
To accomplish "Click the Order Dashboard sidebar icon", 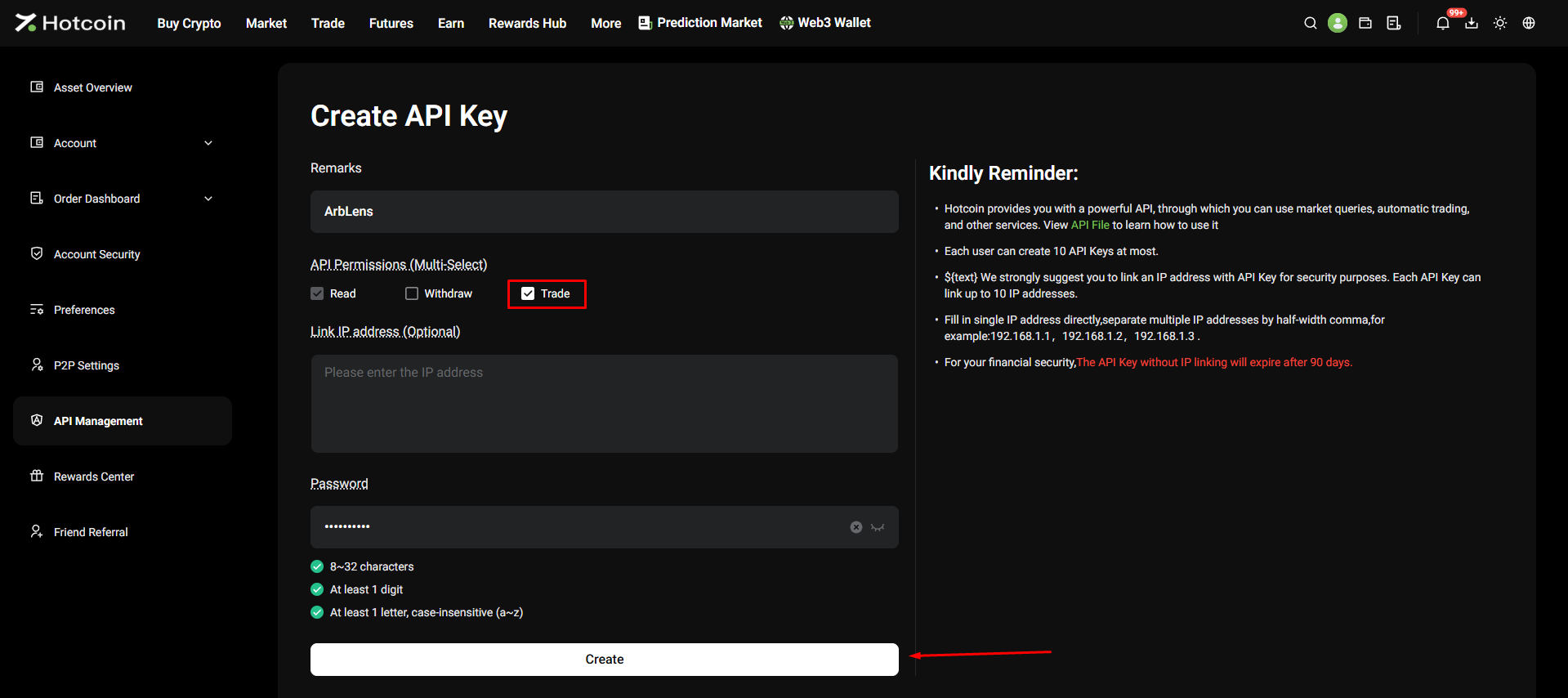I will (x=37, y=198).
